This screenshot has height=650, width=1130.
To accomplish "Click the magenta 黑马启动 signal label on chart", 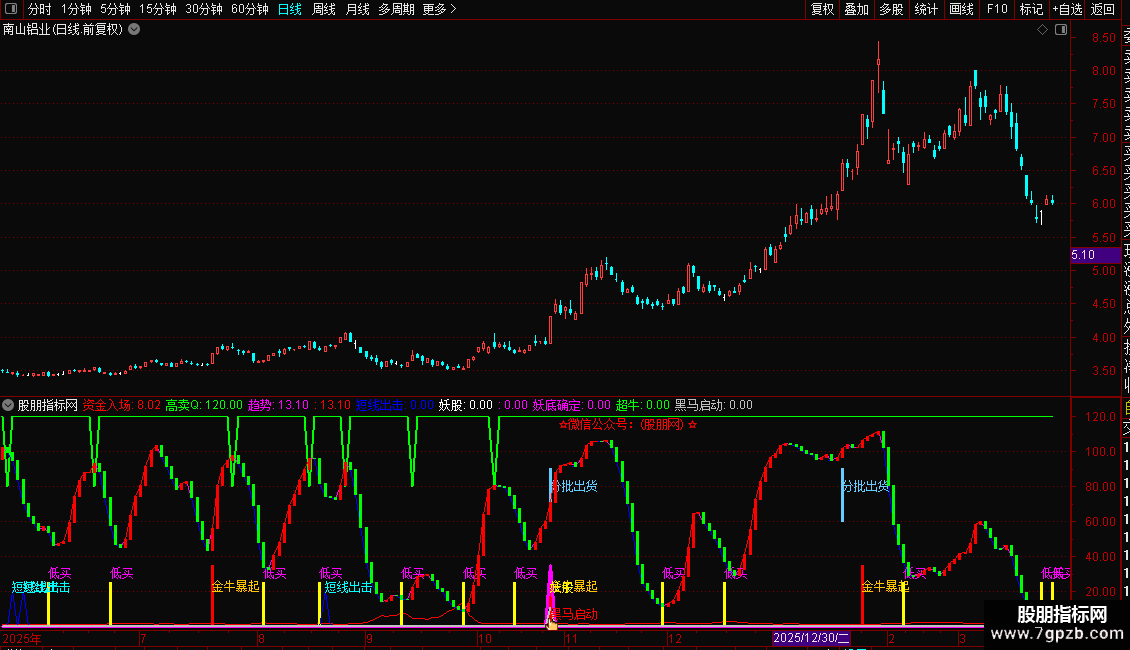I will click(x=574, y=615).
